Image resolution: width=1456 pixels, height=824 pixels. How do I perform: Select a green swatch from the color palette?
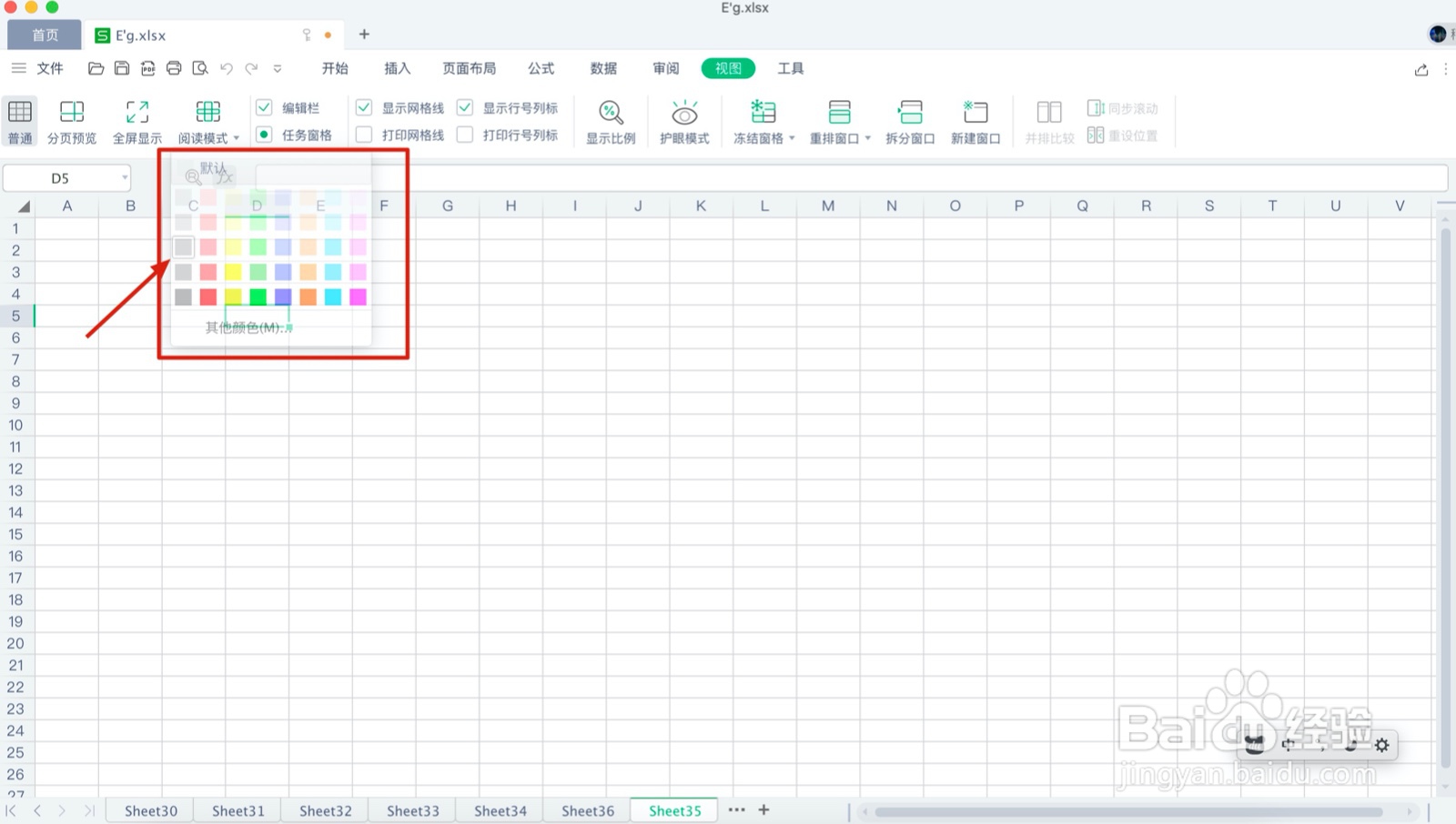click(258, 296)
